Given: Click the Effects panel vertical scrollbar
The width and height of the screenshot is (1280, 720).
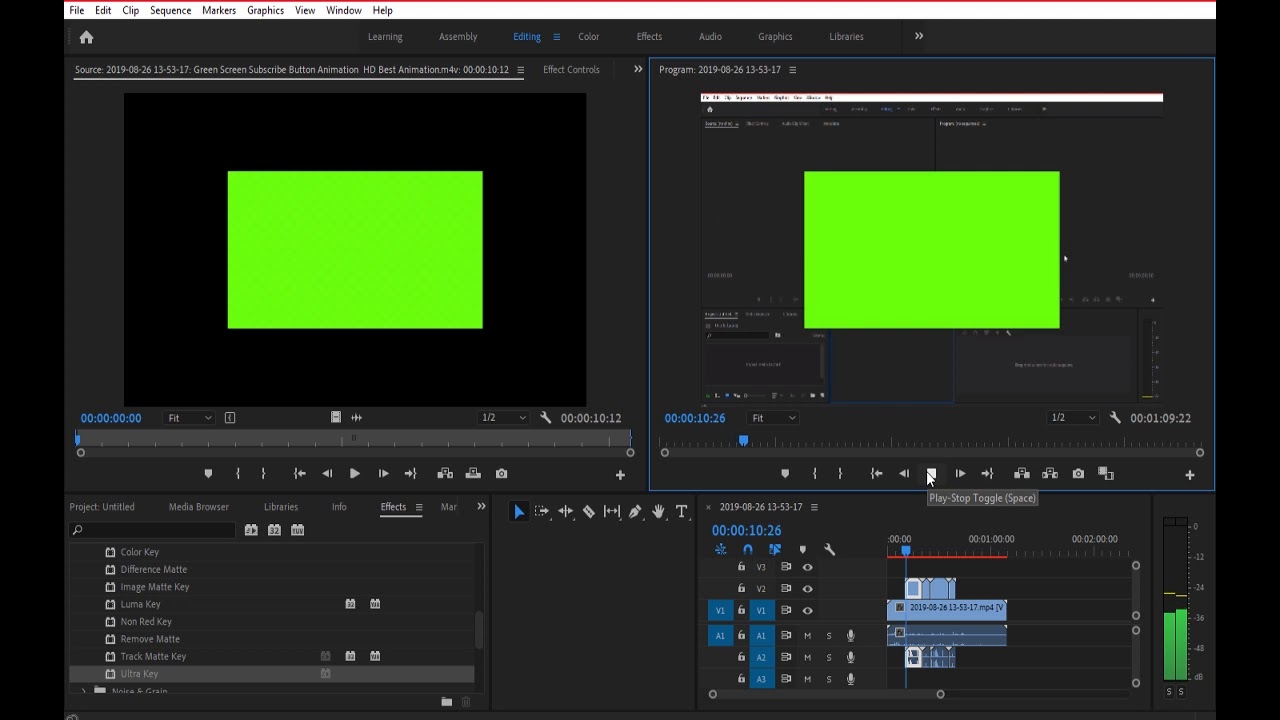Looking at the screenshot, I should 479,629.
